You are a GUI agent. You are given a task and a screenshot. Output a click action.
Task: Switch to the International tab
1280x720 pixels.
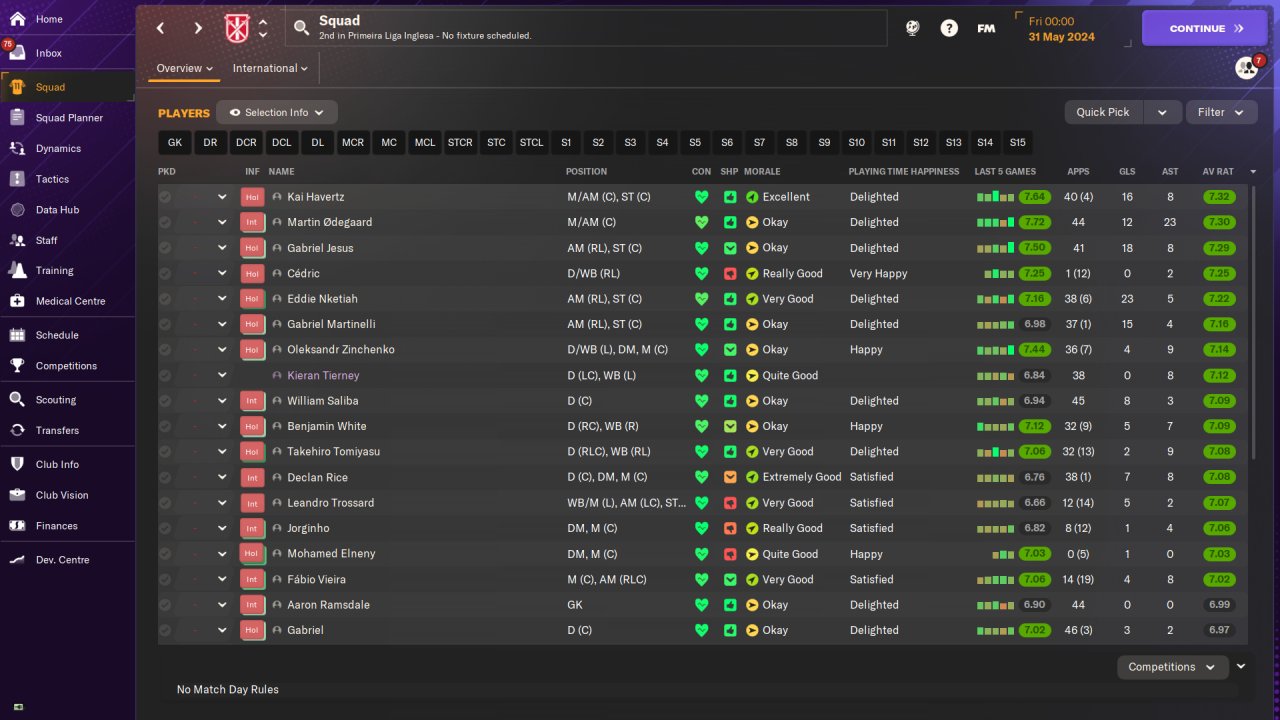tap(270, 68)
